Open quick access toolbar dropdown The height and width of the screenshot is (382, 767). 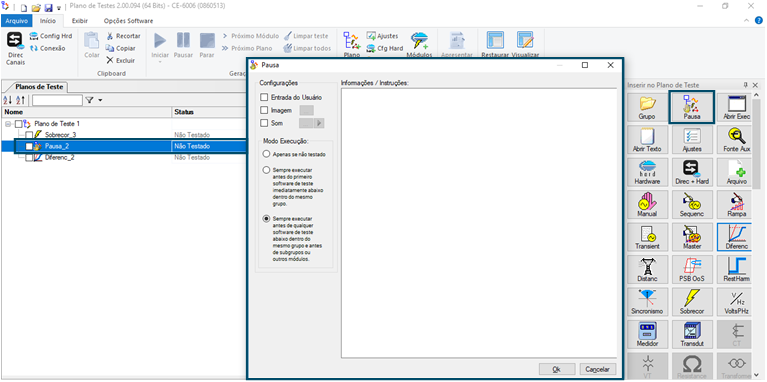point(59,8)
